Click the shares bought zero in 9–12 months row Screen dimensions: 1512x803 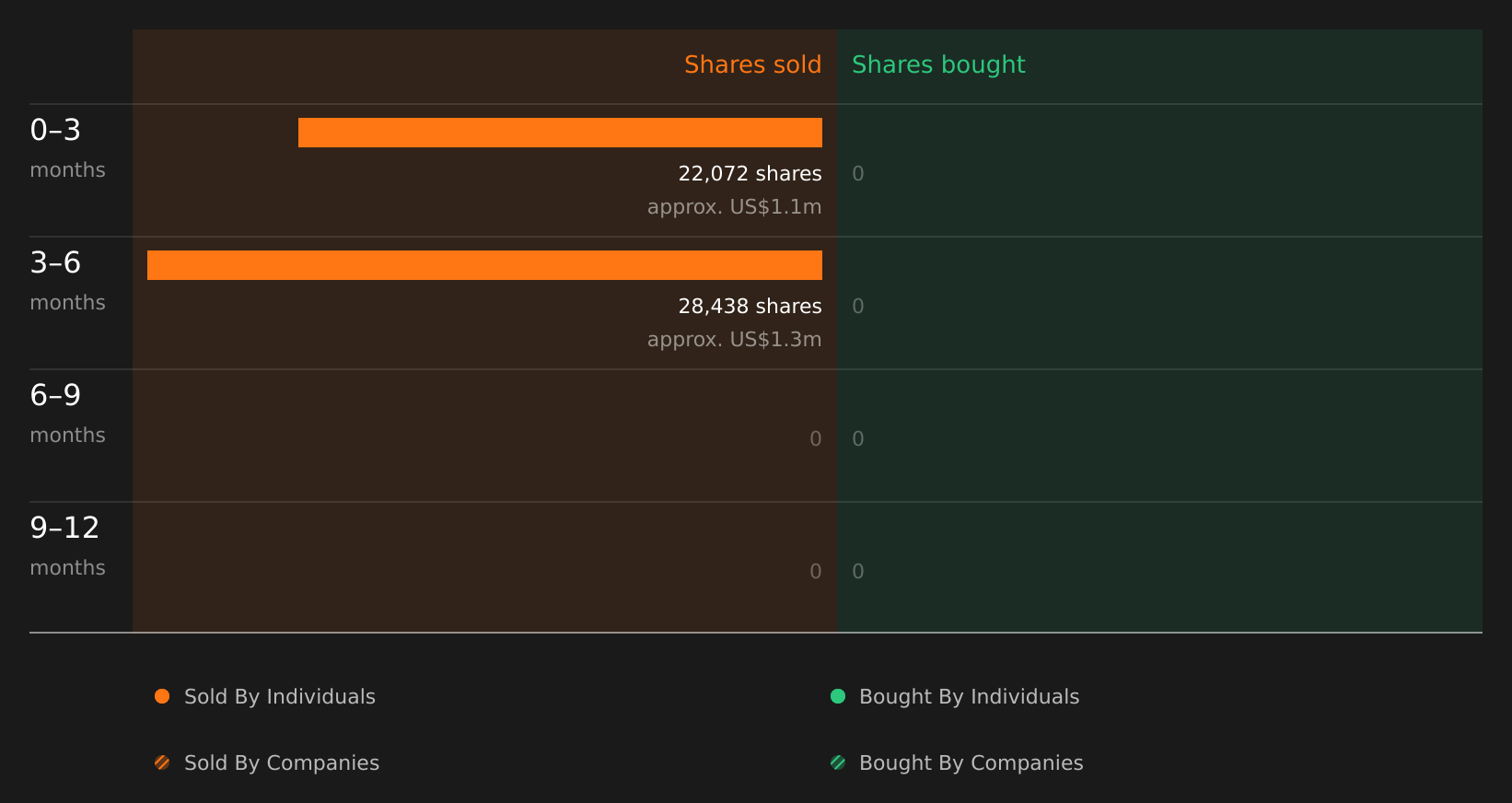(858, 571)
